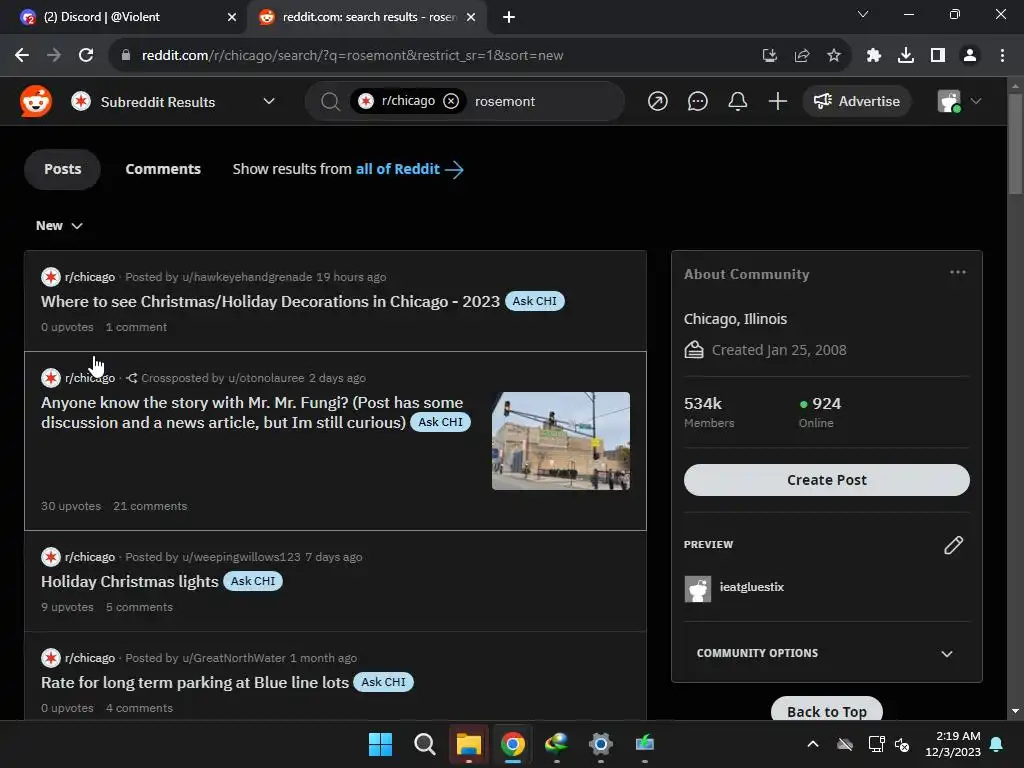The height and width of the screenshot is (768, 1024).
Task: Open Holiday Christmas lights post
Action: click(x=129, y=581)
